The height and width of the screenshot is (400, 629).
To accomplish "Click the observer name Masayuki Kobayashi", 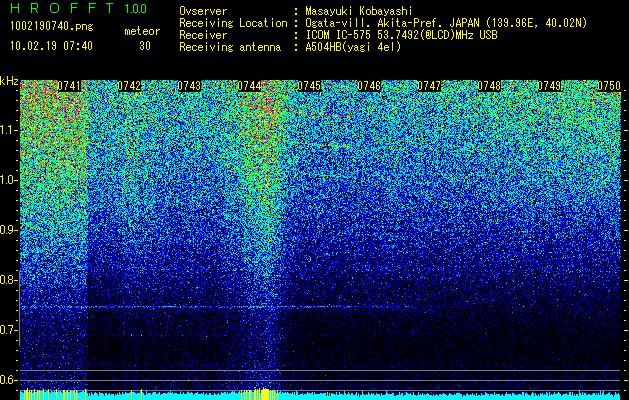I will tap(359, 11).
